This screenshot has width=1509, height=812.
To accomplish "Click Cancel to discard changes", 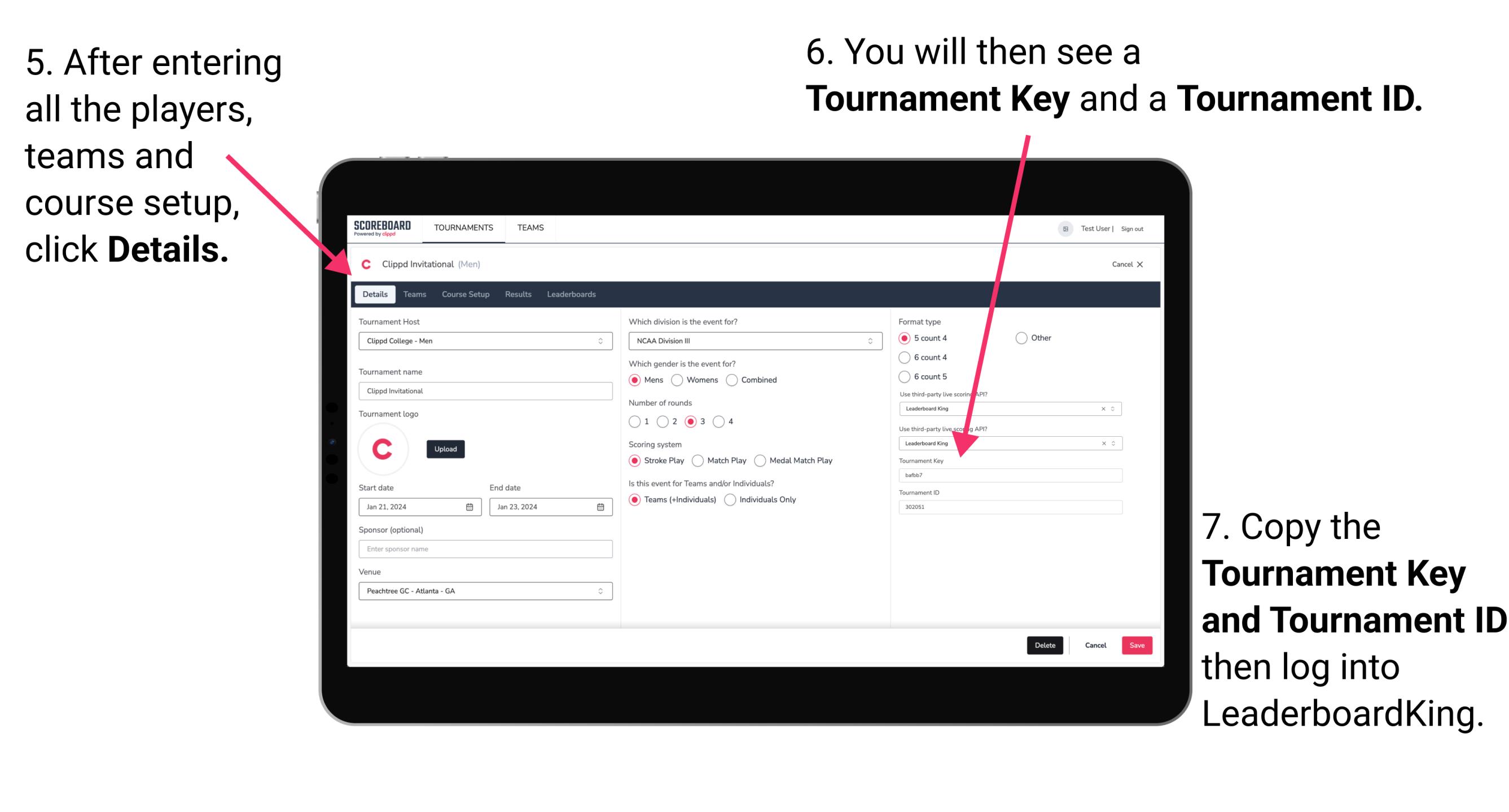I will click(1096, 644).
